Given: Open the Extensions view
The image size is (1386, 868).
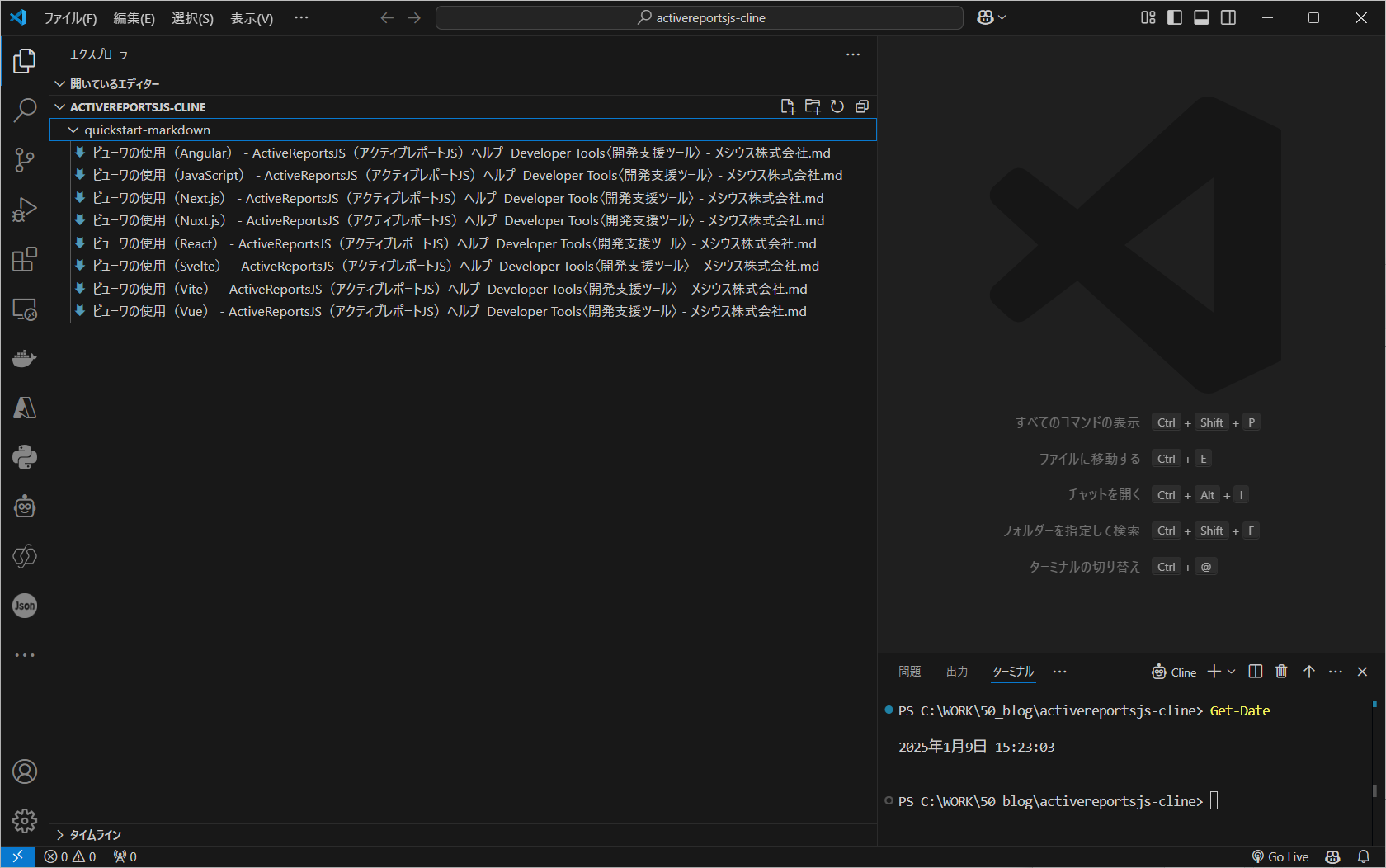Looking at the screenshot, I should click(x=25, y=259).
